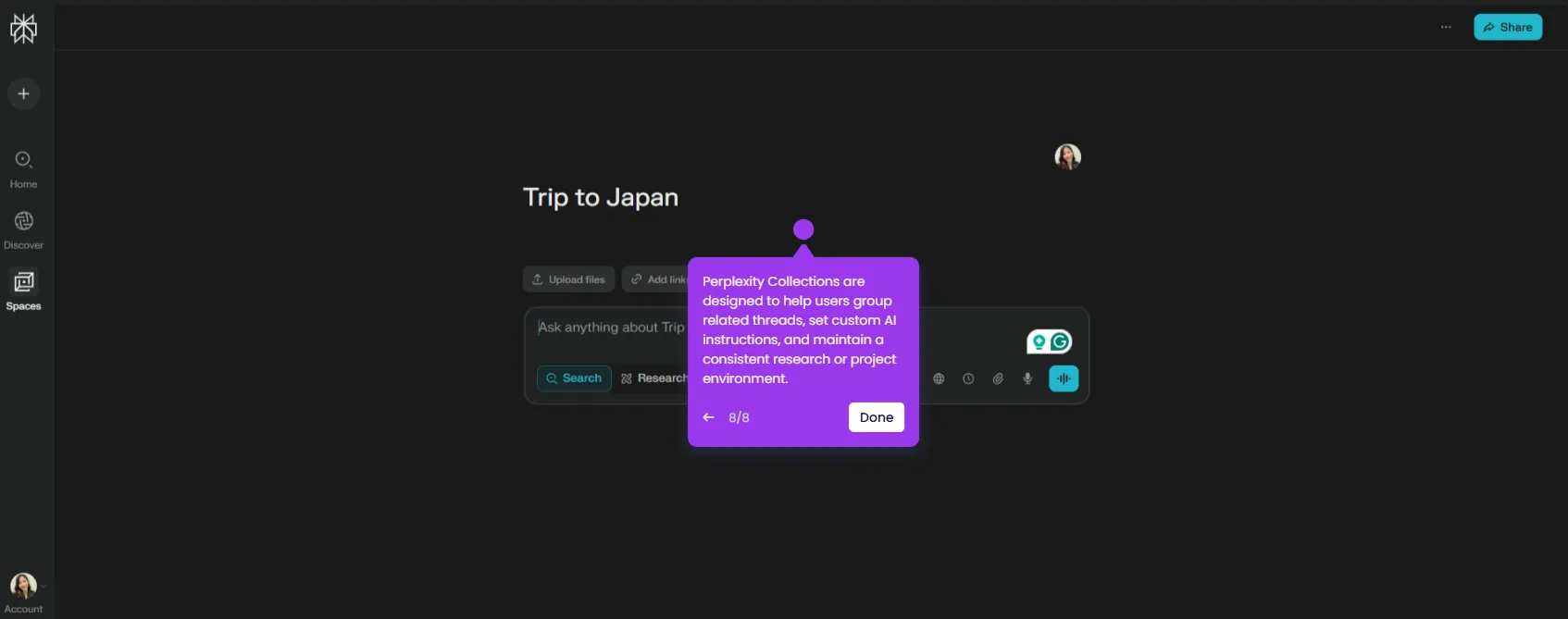This screenshot has width=1568, height=619.
Task: Click the green lightbulb extension icon
Action: point(1039,342)
